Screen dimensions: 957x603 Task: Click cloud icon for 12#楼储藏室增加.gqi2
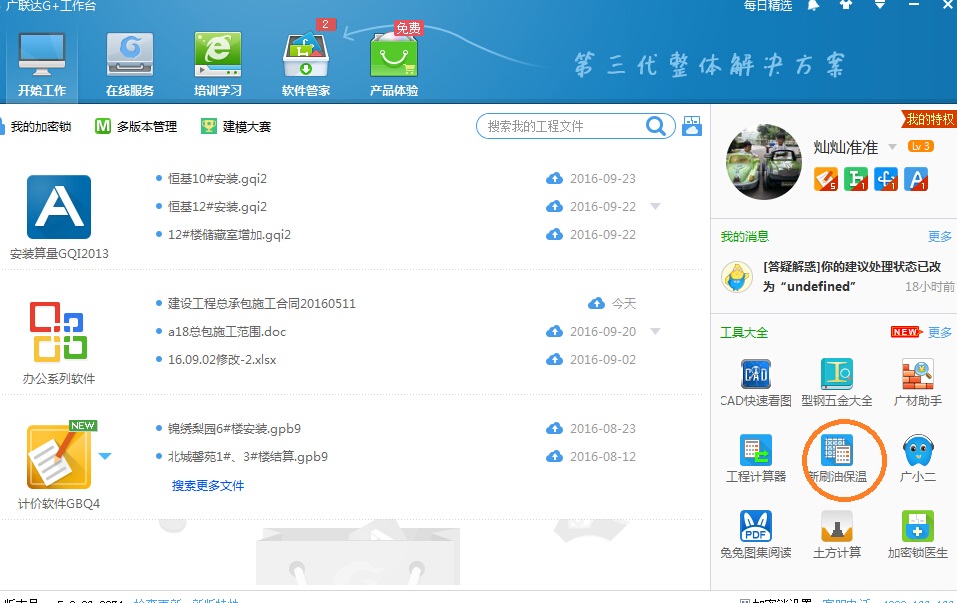click(554, 234)
